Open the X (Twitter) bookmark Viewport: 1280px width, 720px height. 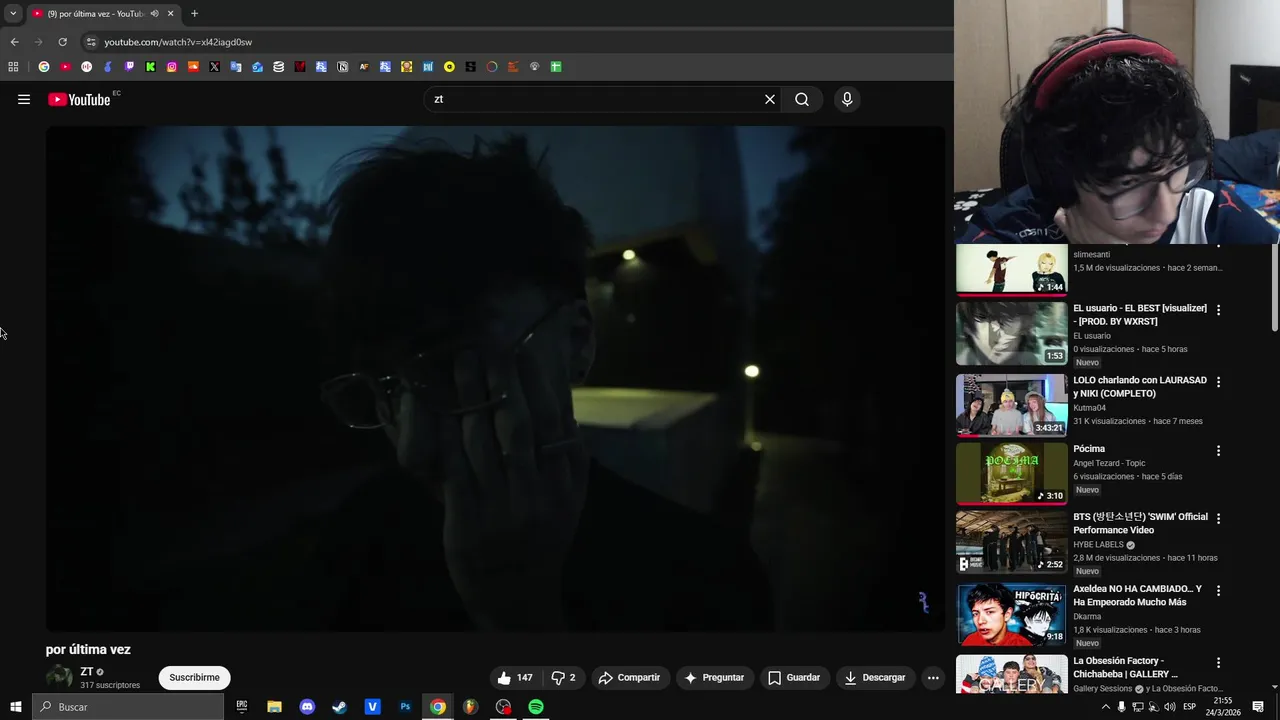[214, 67]
